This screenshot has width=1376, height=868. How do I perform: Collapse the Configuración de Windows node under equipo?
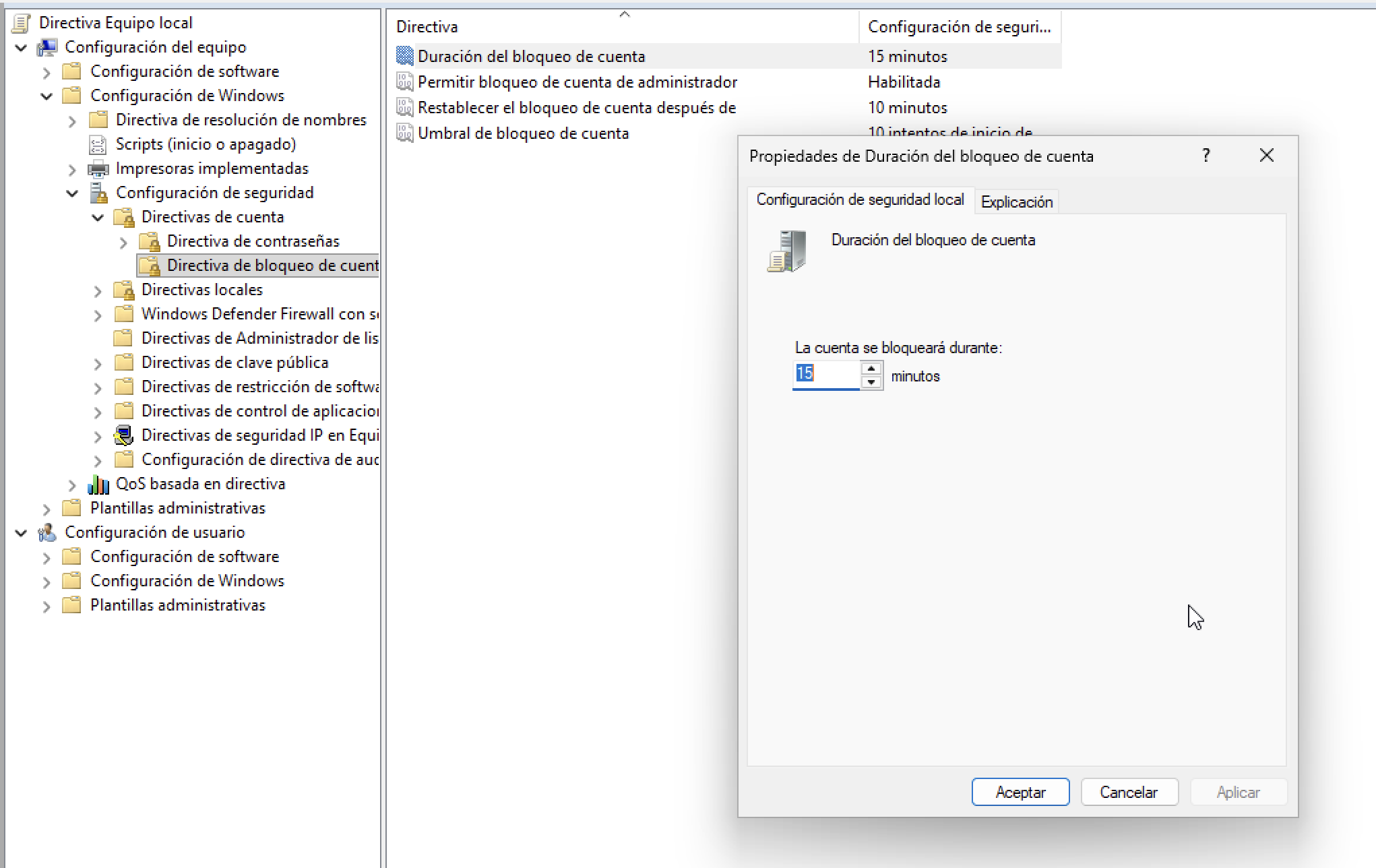46,96
